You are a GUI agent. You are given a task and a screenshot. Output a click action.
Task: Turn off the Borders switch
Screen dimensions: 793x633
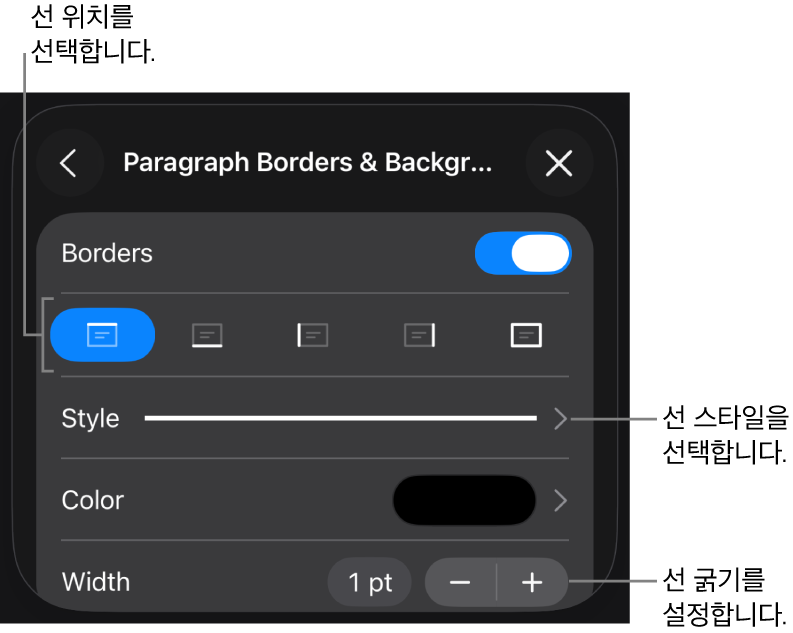[523, 253]
